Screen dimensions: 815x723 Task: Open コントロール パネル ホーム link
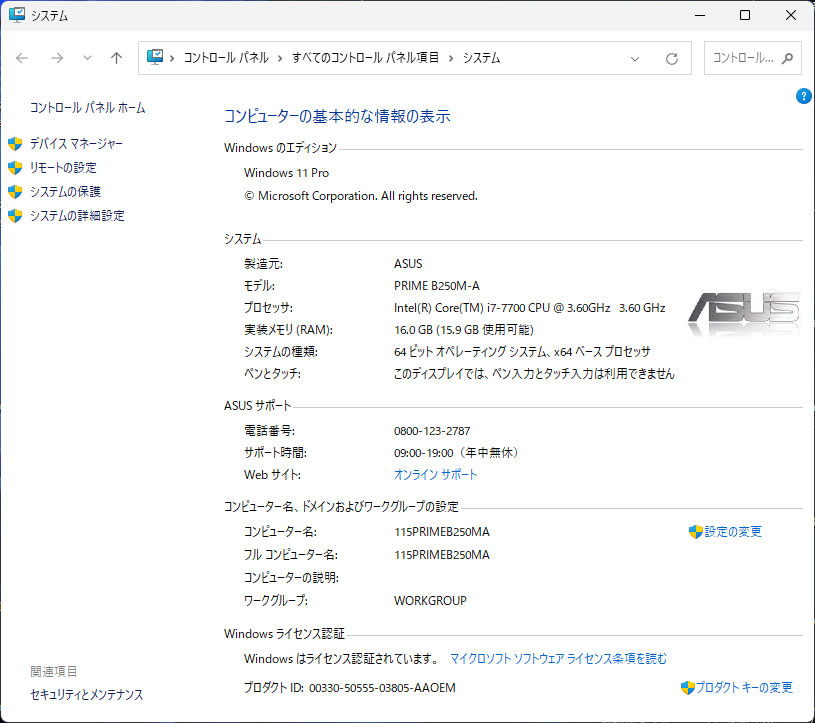87,108
